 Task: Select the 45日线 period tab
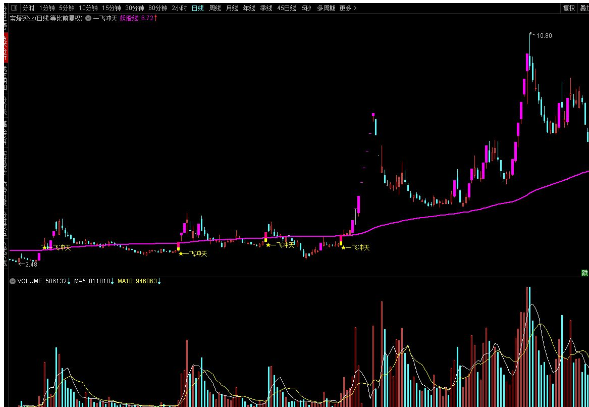pos(287,8)
